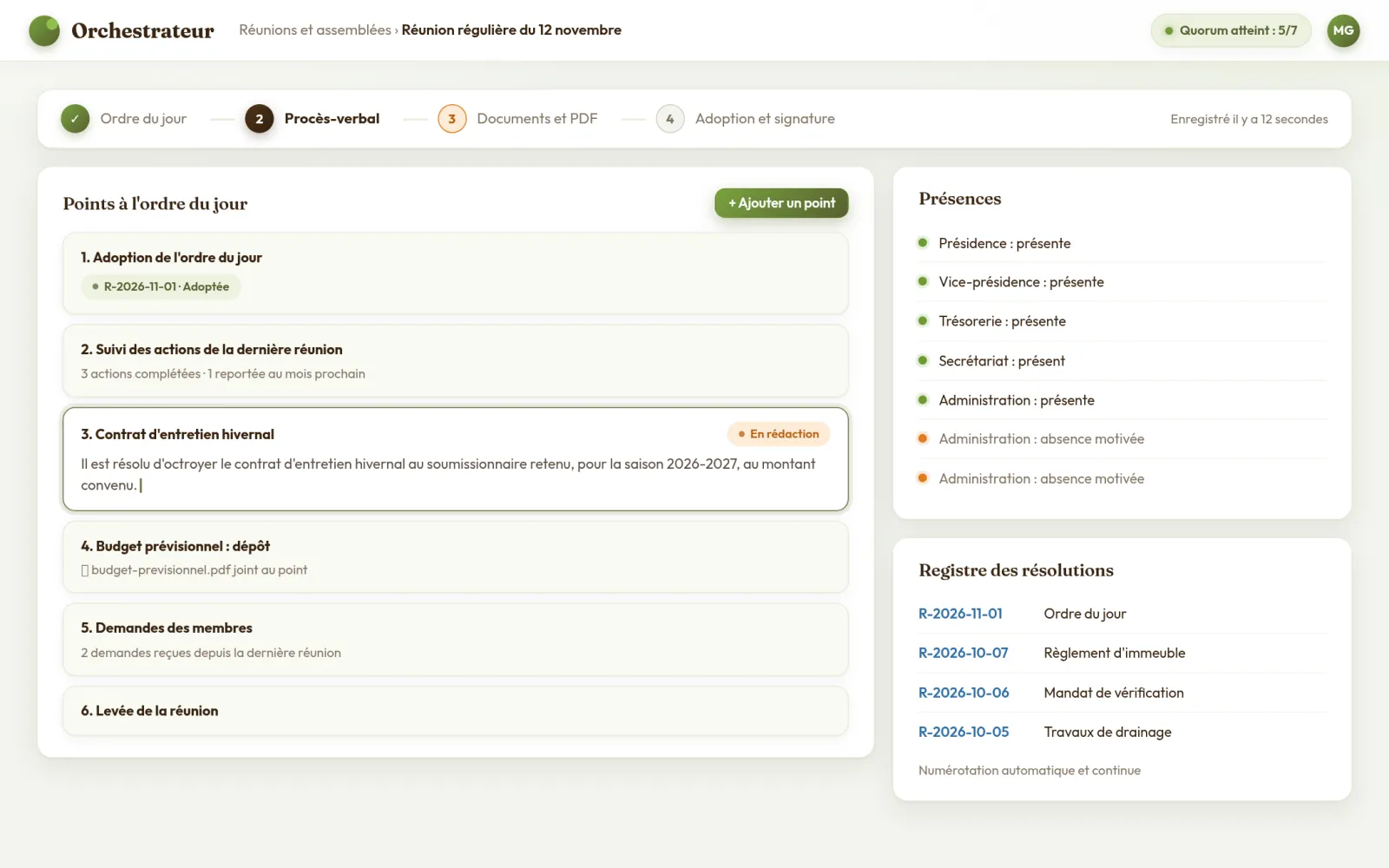This screenshot has height=868, width=1389.
Task: Click the attachment icon beside budget-previsionnel.pdf
Action: [x=85, y=570]
